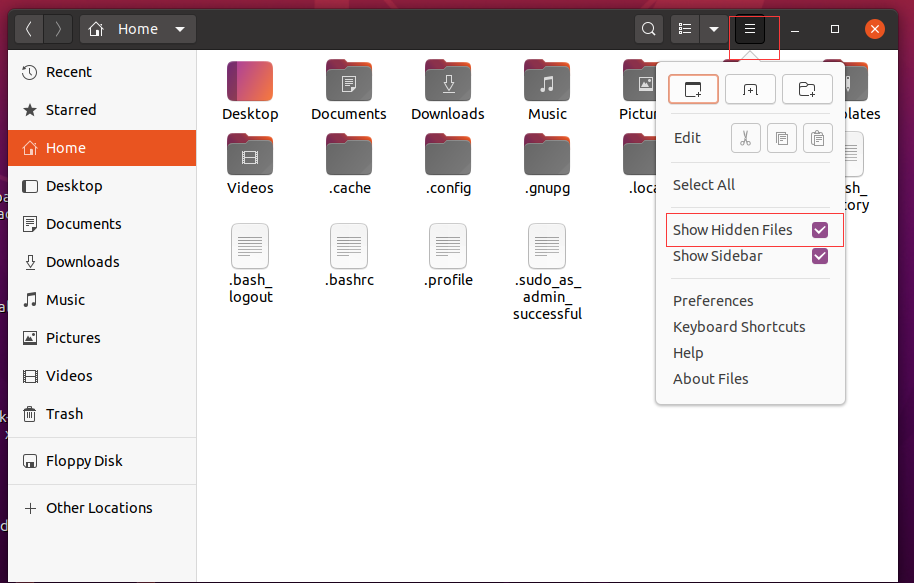Toggle the Show Hidden Files checkbox
The width and height of the screenshot is (914, 583).
pyautogui.click(x=820, y=229)
